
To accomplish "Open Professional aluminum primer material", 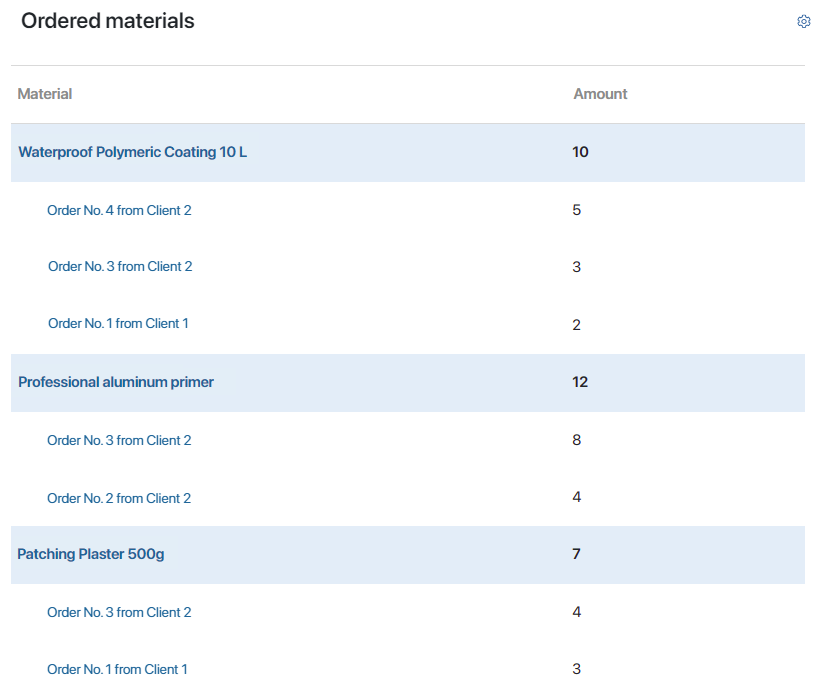I will pos(116,382).
